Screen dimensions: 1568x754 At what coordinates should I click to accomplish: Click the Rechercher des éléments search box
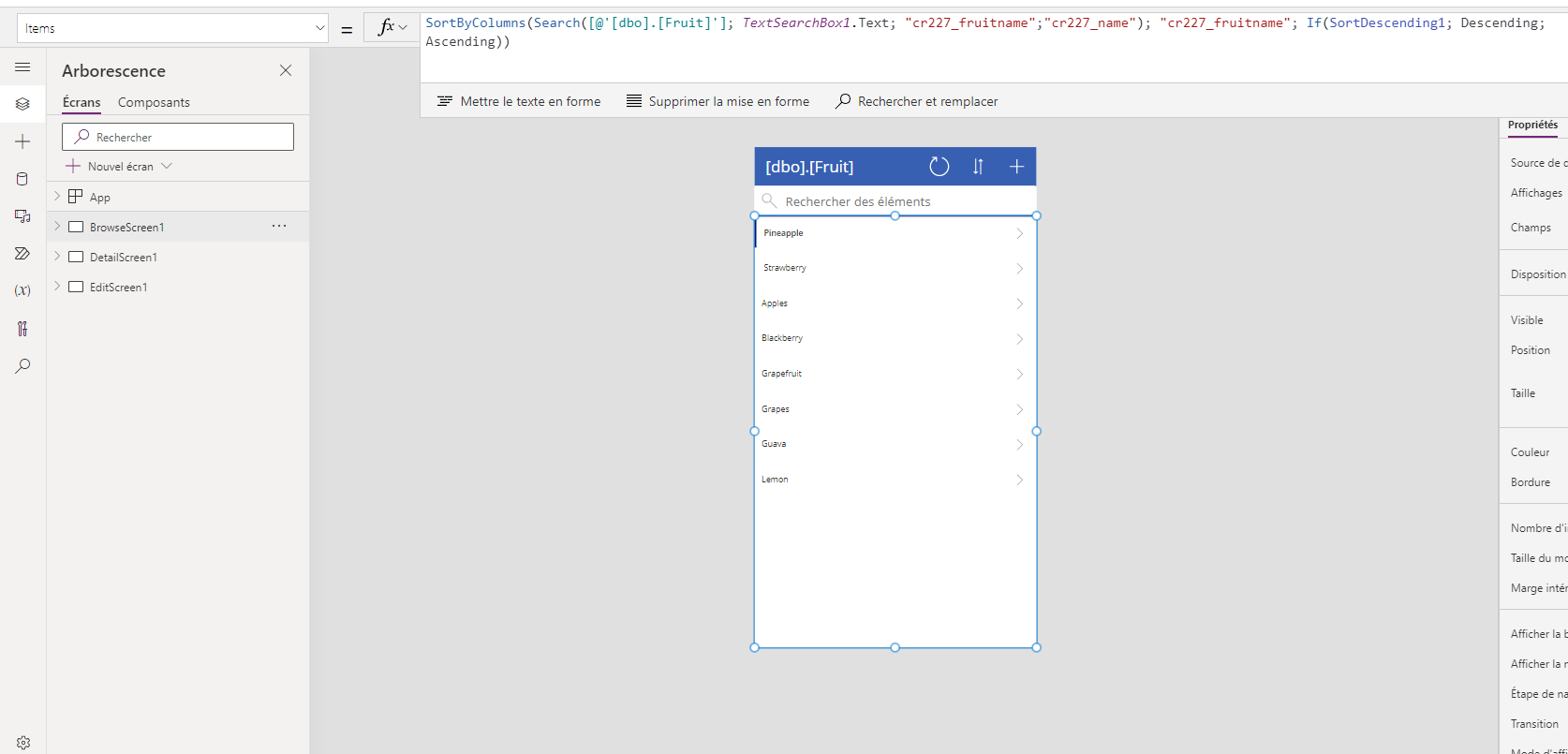[895, 201]
